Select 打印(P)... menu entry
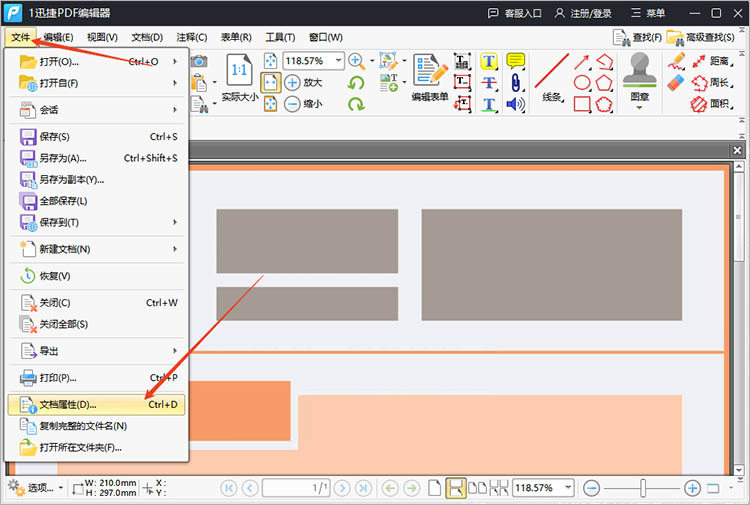Screen dimensions: 750x505 97,378
